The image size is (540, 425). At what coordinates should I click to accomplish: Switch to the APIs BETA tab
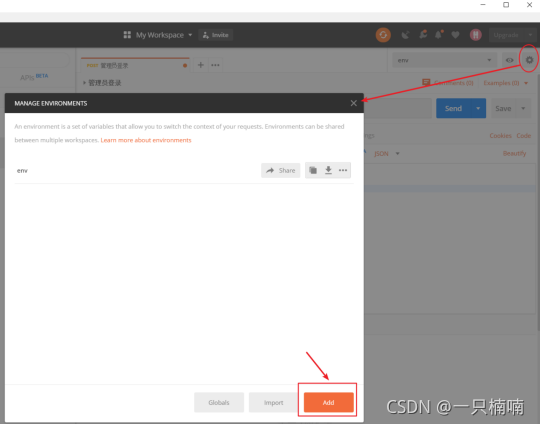[x=34, y=77]
